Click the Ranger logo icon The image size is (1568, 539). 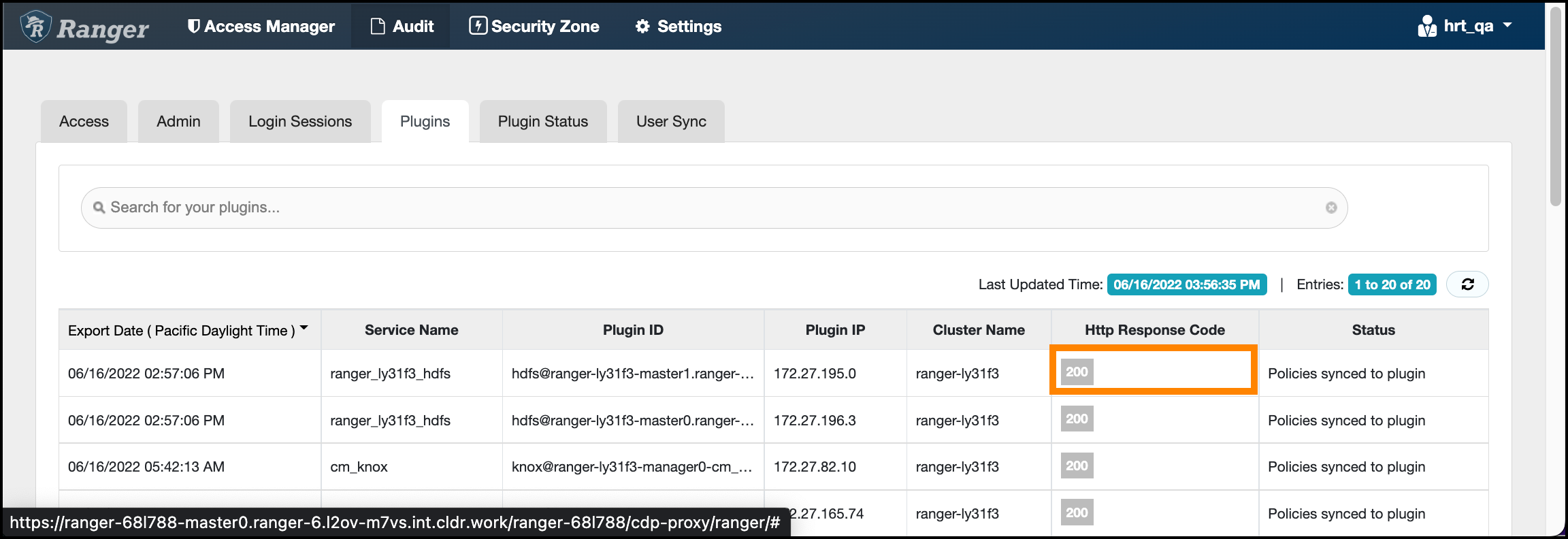click(35, 27)
